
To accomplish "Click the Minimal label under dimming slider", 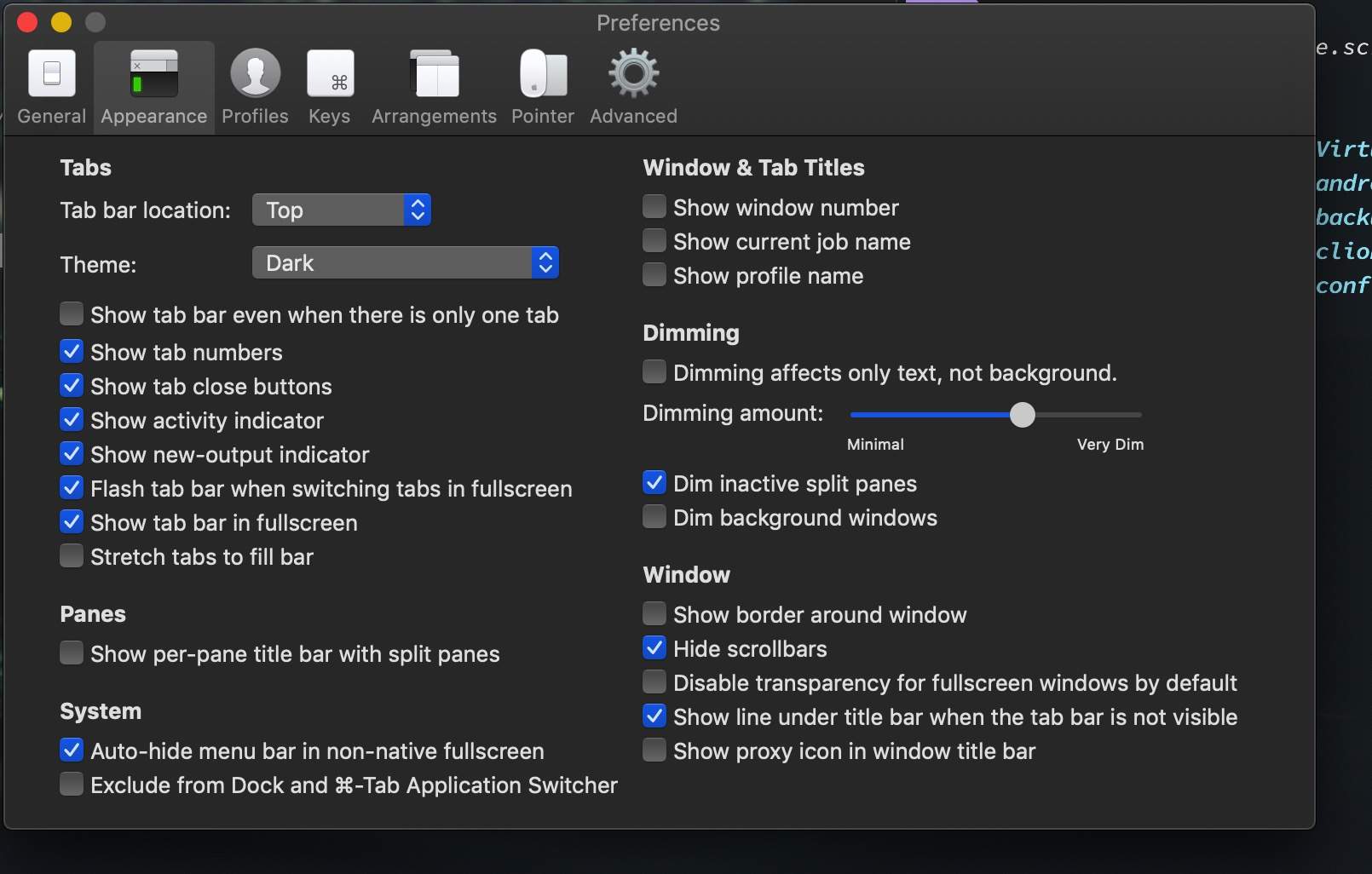I will point(875,444).
